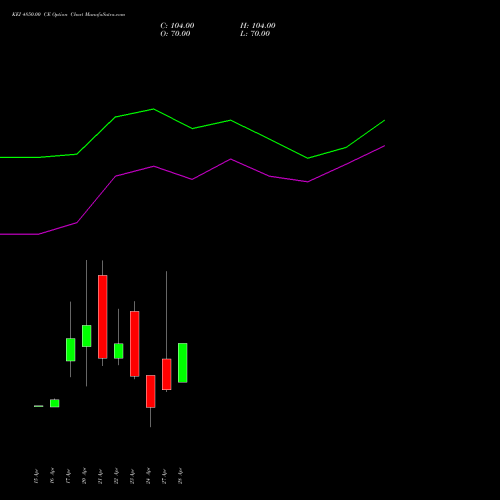Viewport: 500px width, 500px height.
Task: Click the 28 Apr date axis label
Action: (x=180, y=476)
